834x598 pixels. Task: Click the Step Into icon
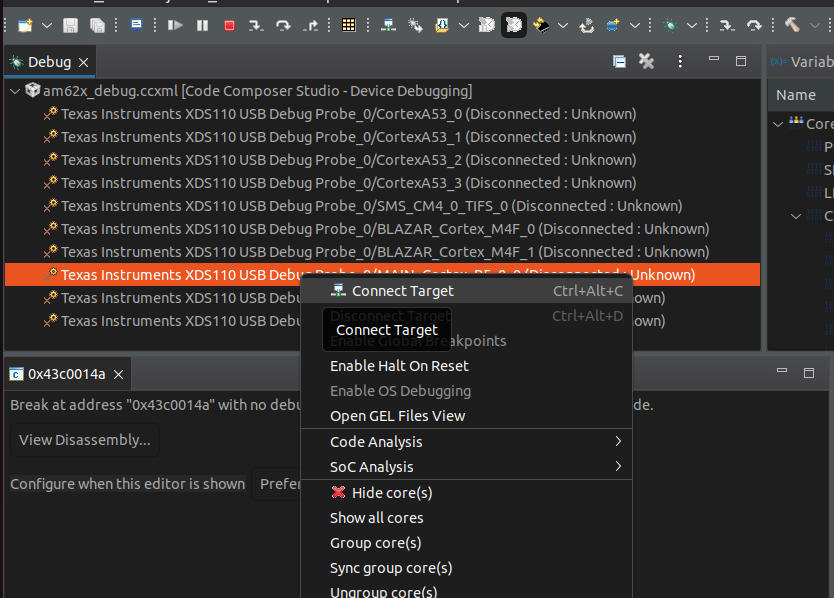[256, 25]
